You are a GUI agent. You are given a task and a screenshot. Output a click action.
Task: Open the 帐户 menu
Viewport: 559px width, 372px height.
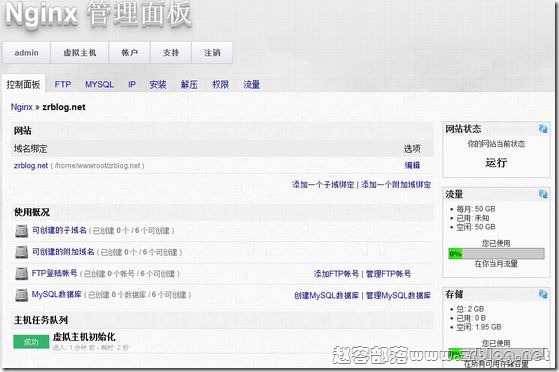[129, 52]
